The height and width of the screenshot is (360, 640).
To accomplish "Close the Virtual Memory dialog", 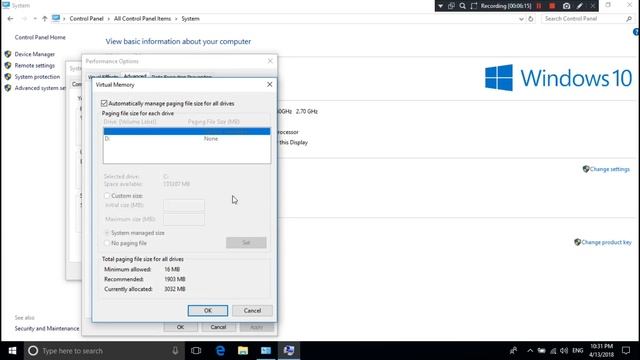I will [270, 84].
